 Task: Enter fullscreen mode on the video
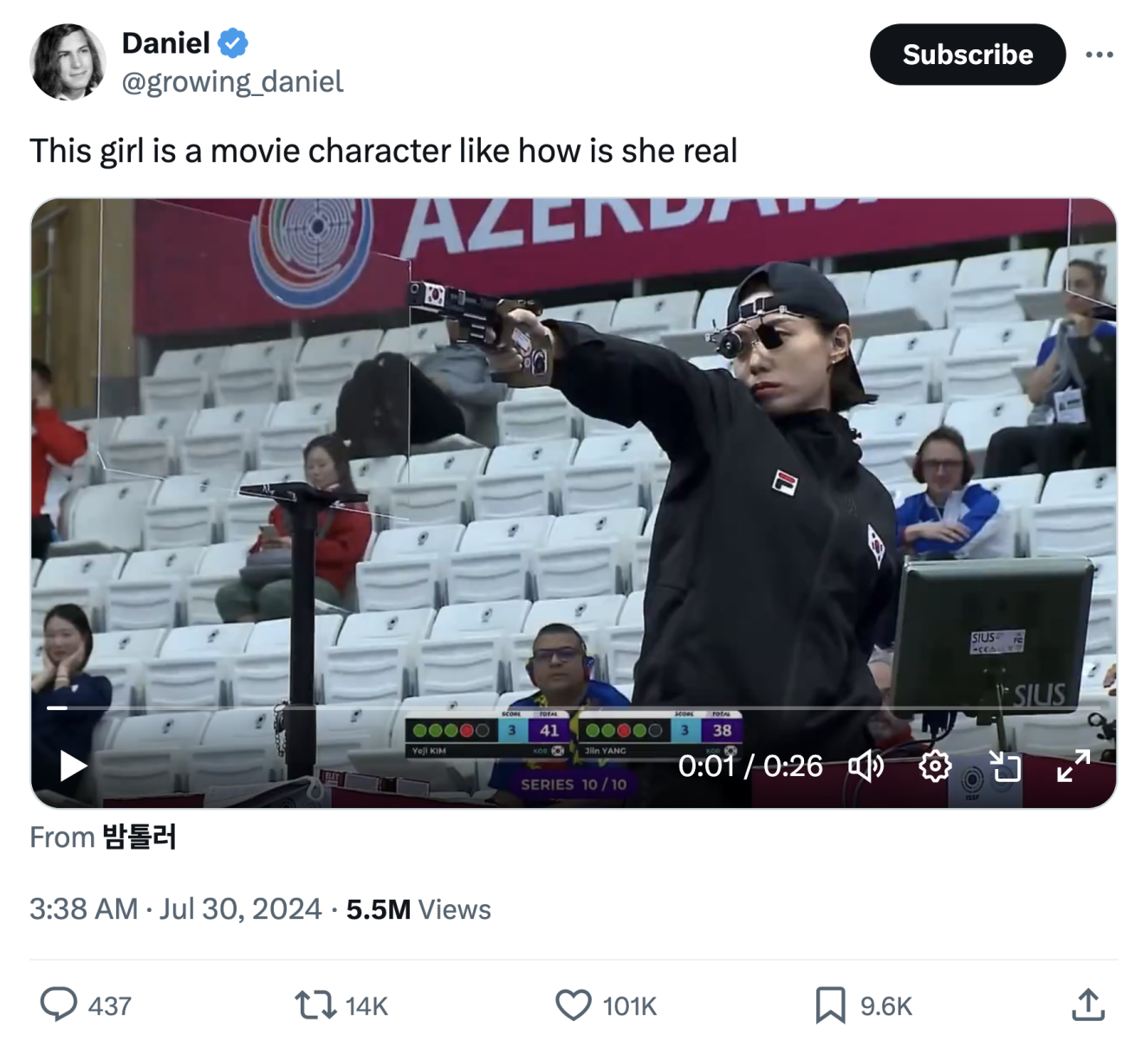[1073, 766]
